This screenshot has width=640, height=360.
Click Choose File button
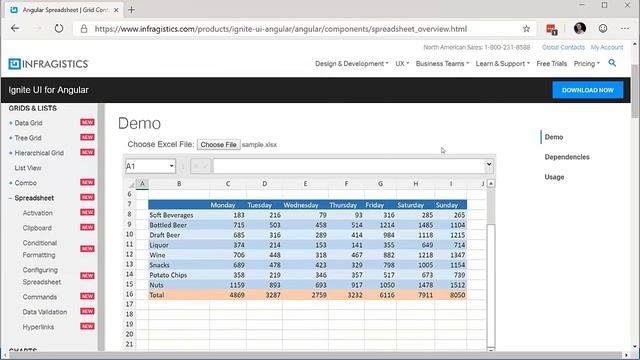pos(219,144)
